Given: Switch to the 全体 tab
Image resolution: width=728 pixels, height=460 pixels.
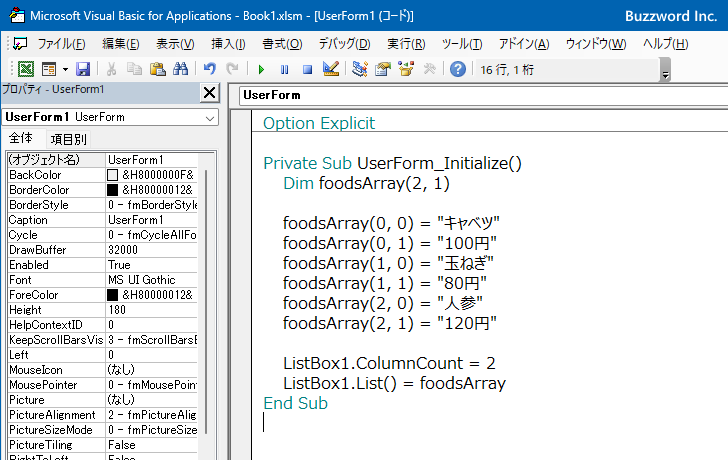Looking at the screenshot, I should pos(21,138).
